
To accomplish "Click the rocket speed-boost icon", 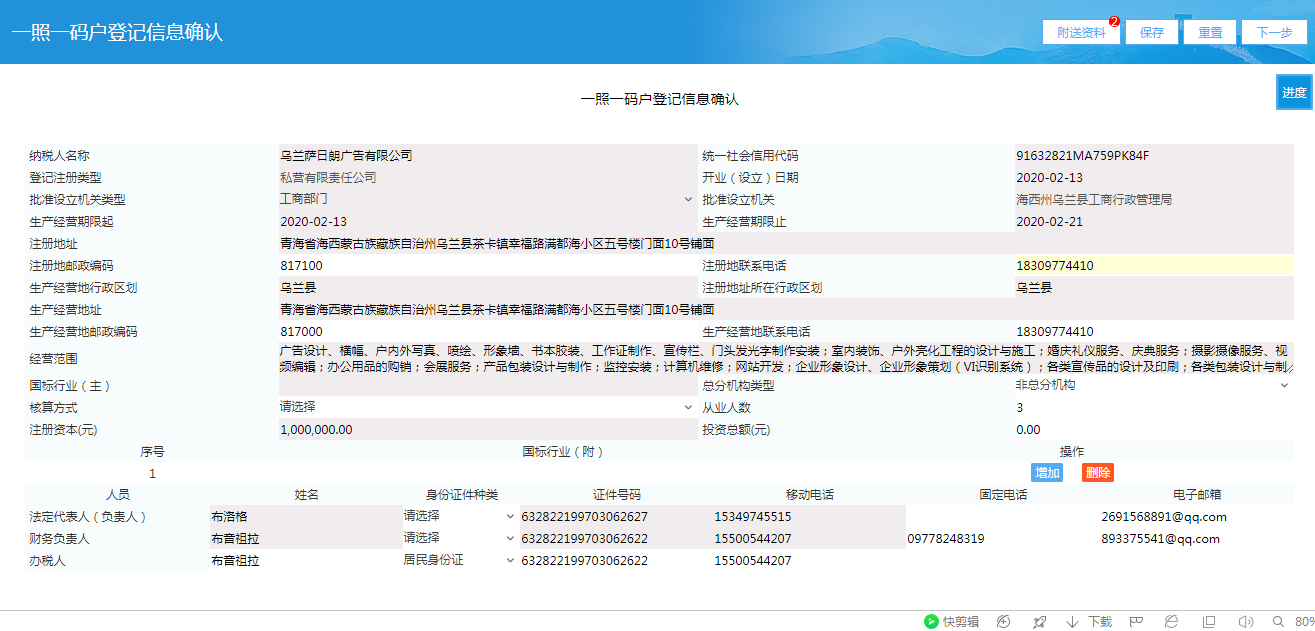I will [1040, 621].
